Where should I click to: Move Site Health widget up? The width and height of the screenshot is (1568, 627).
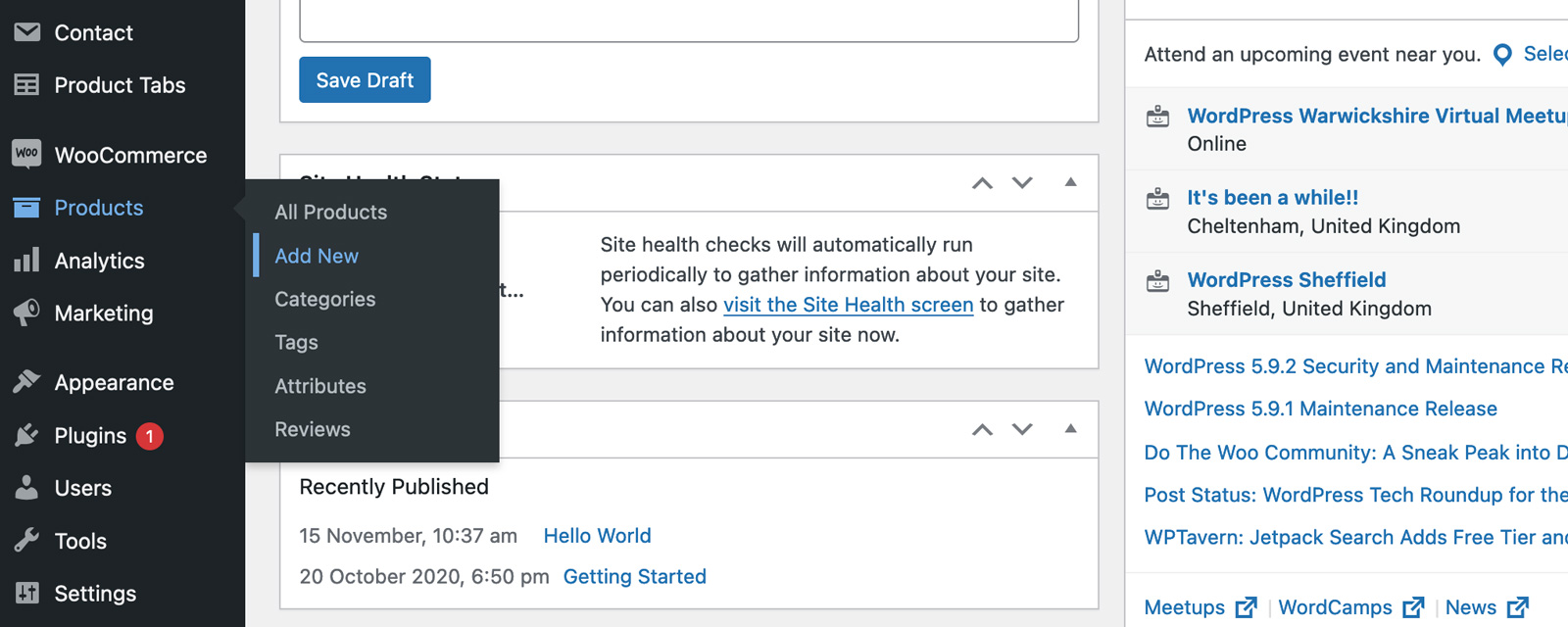pos(982,182)
